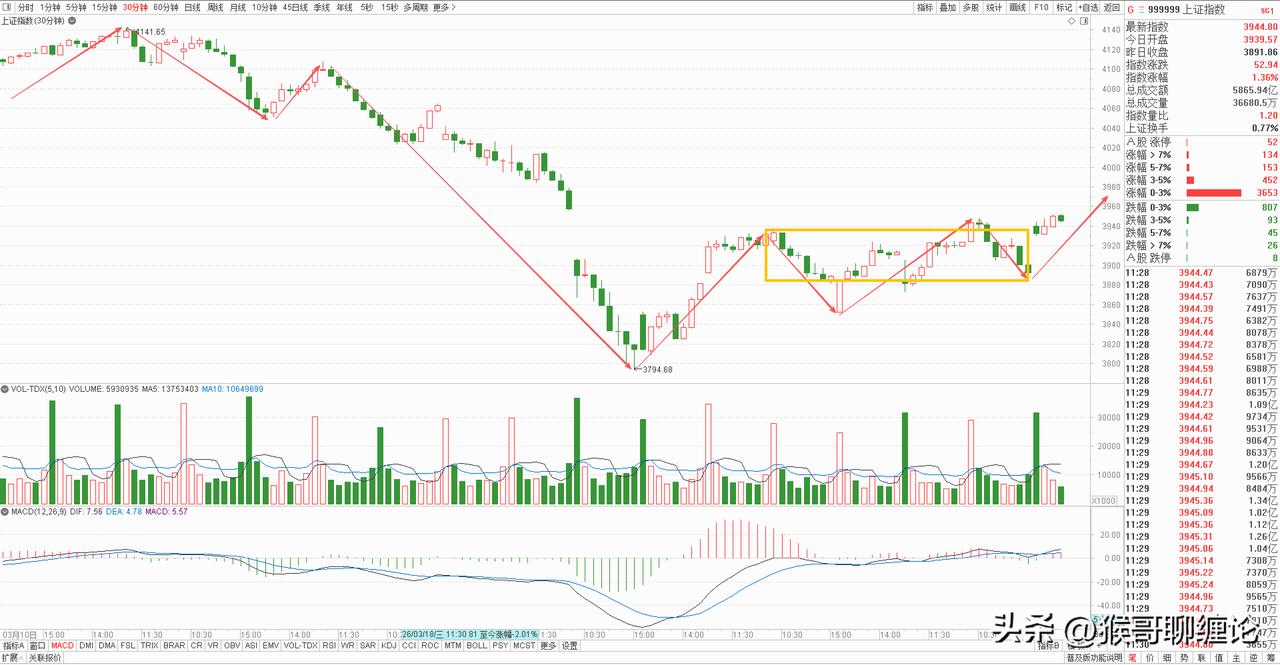Select the 价 tab at bottom right
The width and height of the screenshot is (1280, 665).
coord(1150,658)
